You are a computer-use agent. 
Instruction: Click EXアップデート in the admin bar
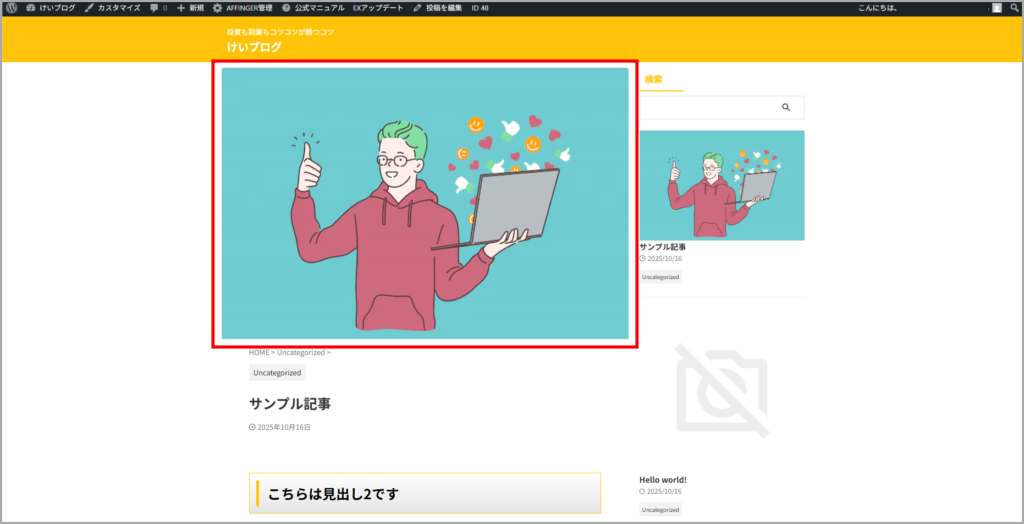pos(379,8)
